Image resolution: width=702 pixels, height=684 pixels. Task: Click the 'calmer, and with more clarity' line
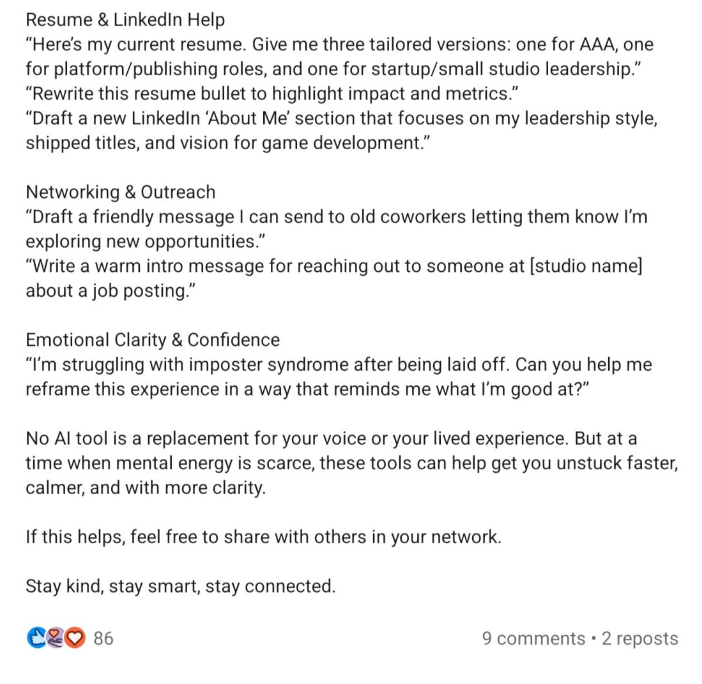[146, 487]
